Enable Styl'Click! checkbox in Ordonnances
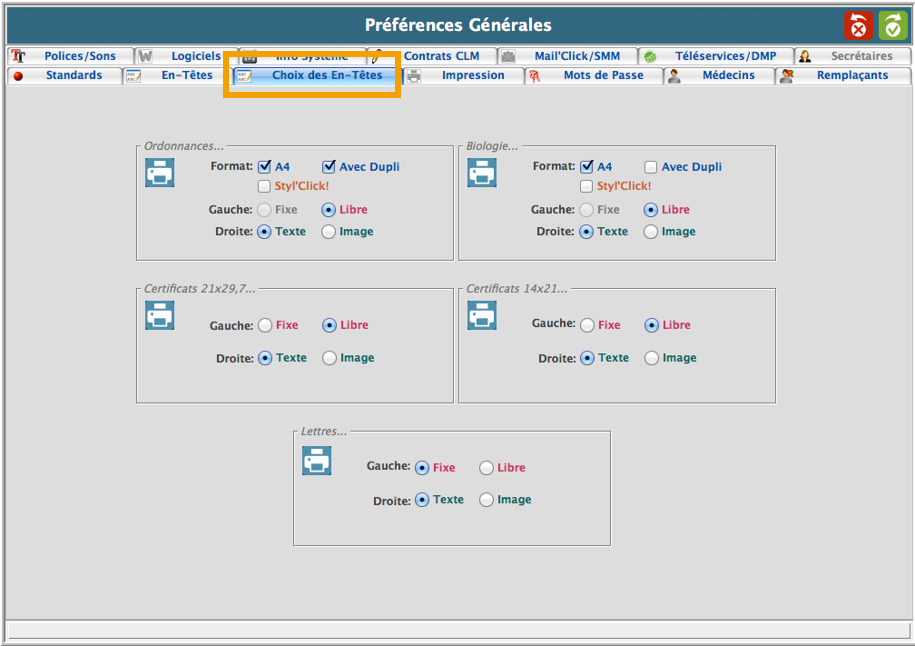The width and height of the screenshot is (915, 646). click(264, 186)
